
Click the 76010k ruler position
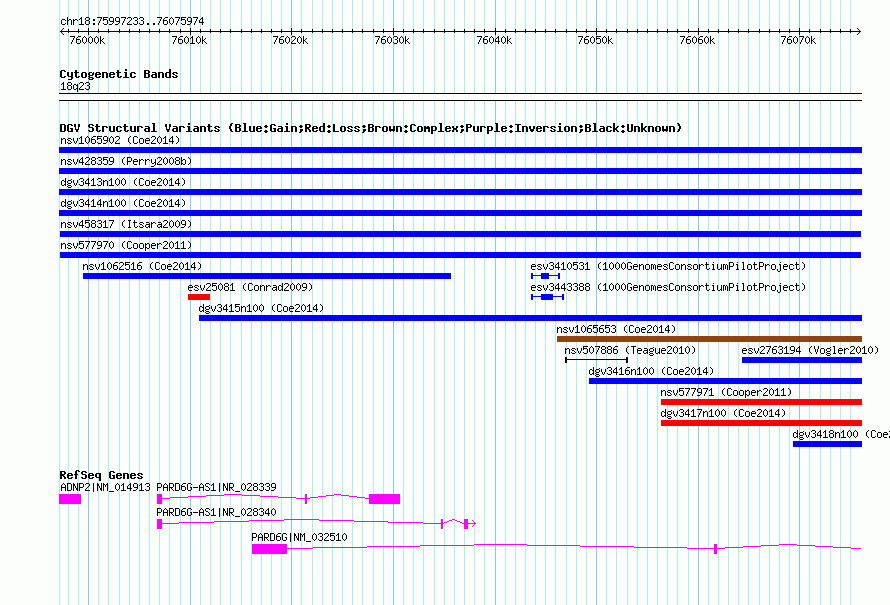189,40
